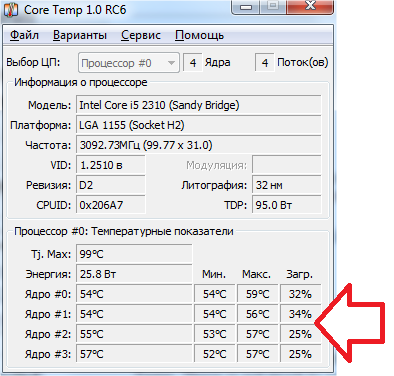The image size is (394, 376).
Task: Click the LGA 1155 (Socket H2) platform value
Action: coord(199,125)
